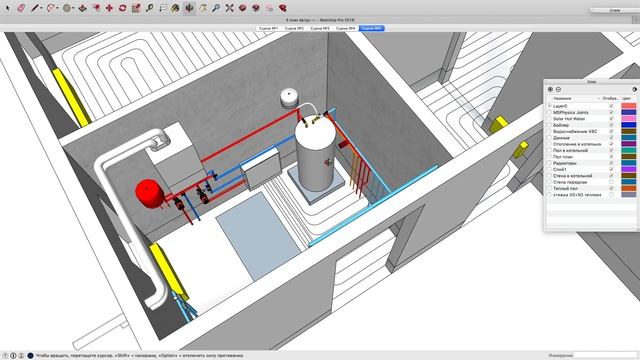640x360 pixels.
Task: Hide the Водоснабжение ХВС layer
Action: pos(611,131)
